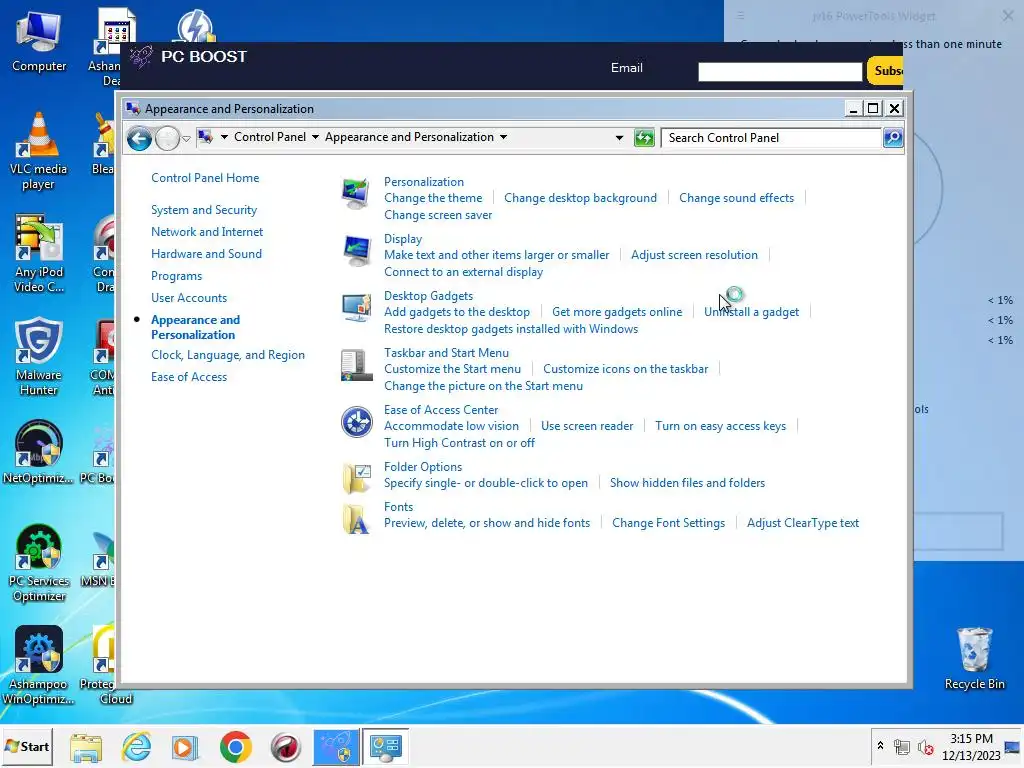Click Connect to an external display

(464, 272)
